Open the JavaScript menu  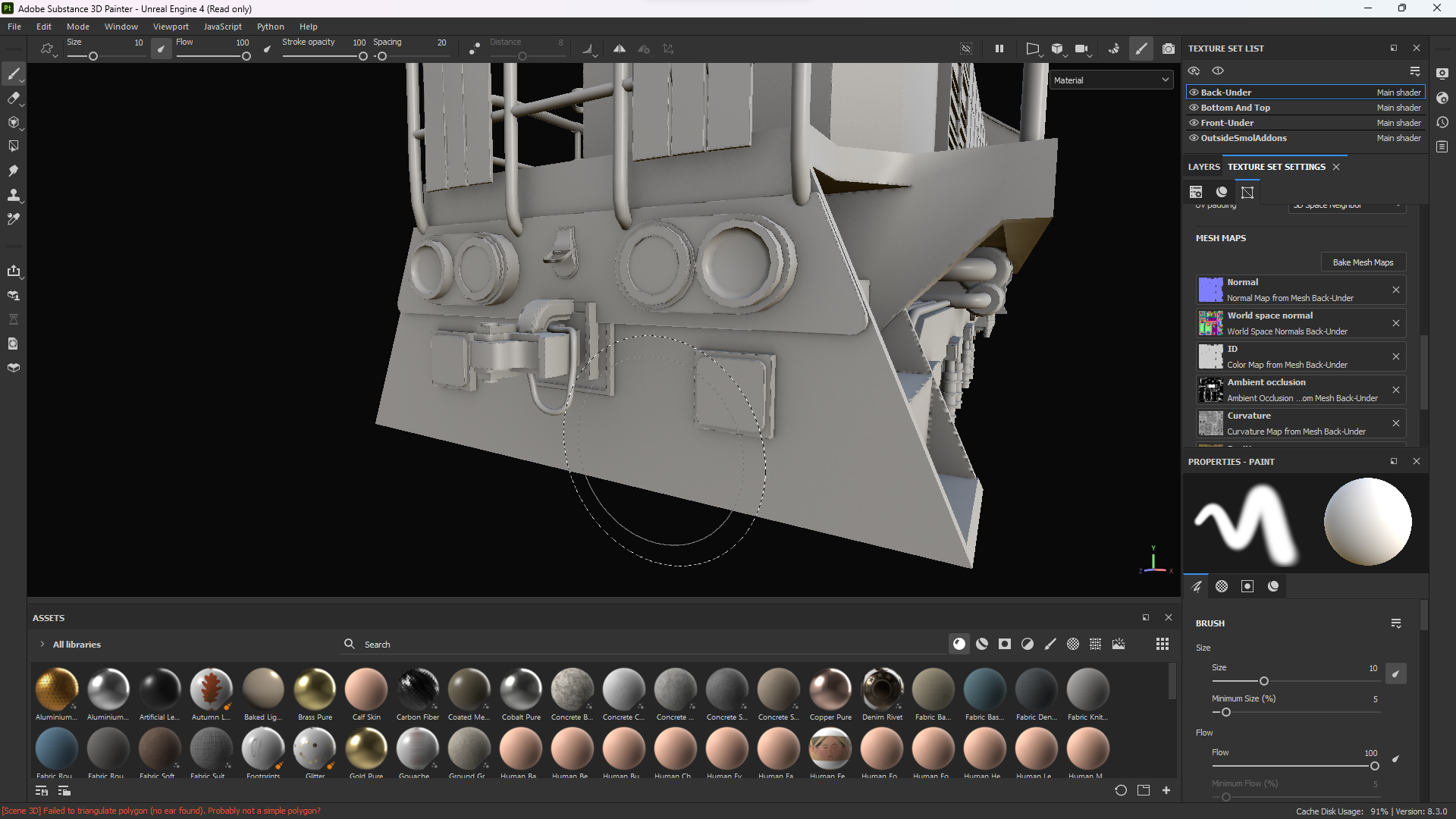point(222,26)
